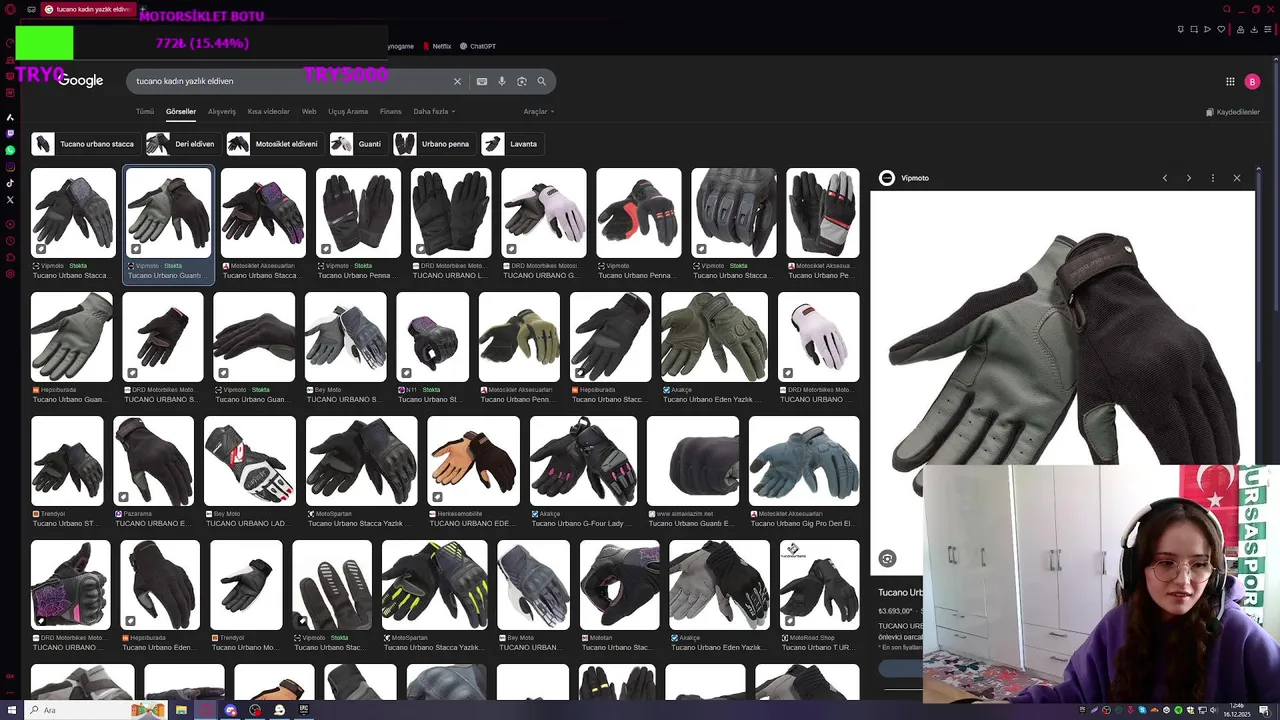This screenshot has height=720, width=1280.
Task: Select the Görseller tab
Action: click(x=181, y=112)
